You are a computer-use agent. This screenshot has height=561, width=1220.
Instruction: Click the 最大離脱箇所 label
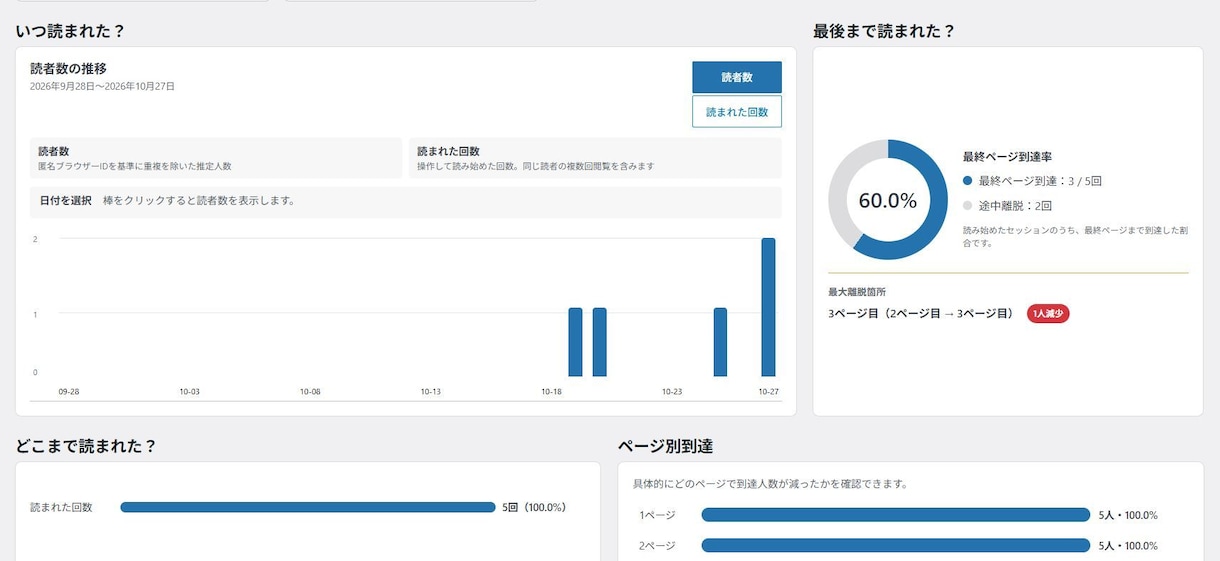tap(858, 292)
